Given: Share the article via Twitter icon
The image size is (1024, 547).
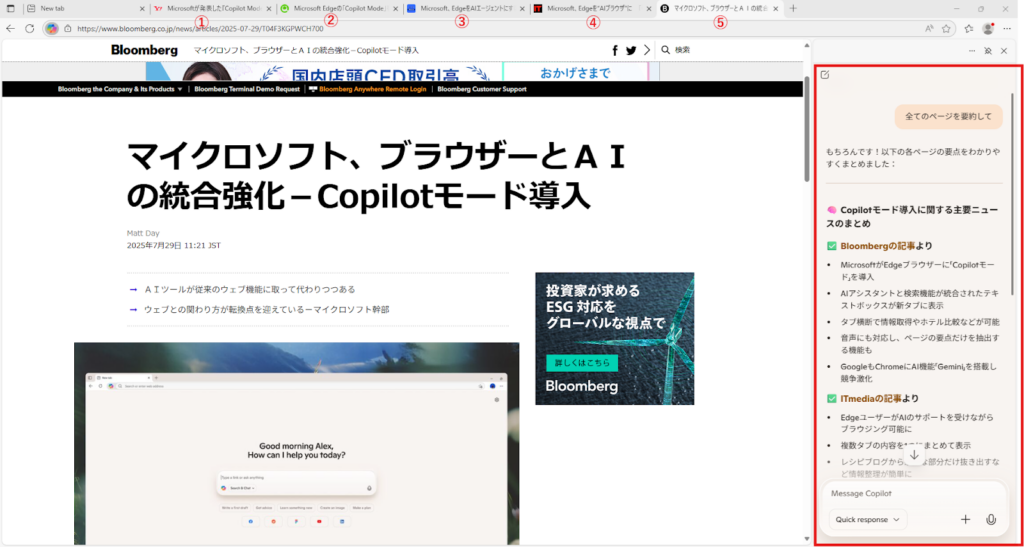Looking at the screenshot, I should pos(631,50).
